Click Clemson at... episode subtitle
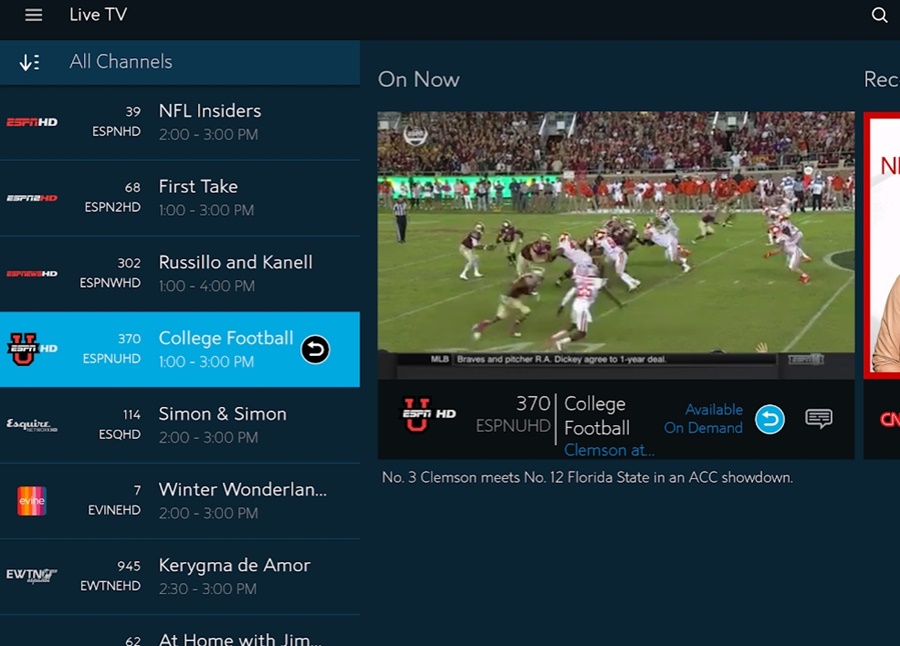This screenshot has width=900, height=646. click(609, 451)
